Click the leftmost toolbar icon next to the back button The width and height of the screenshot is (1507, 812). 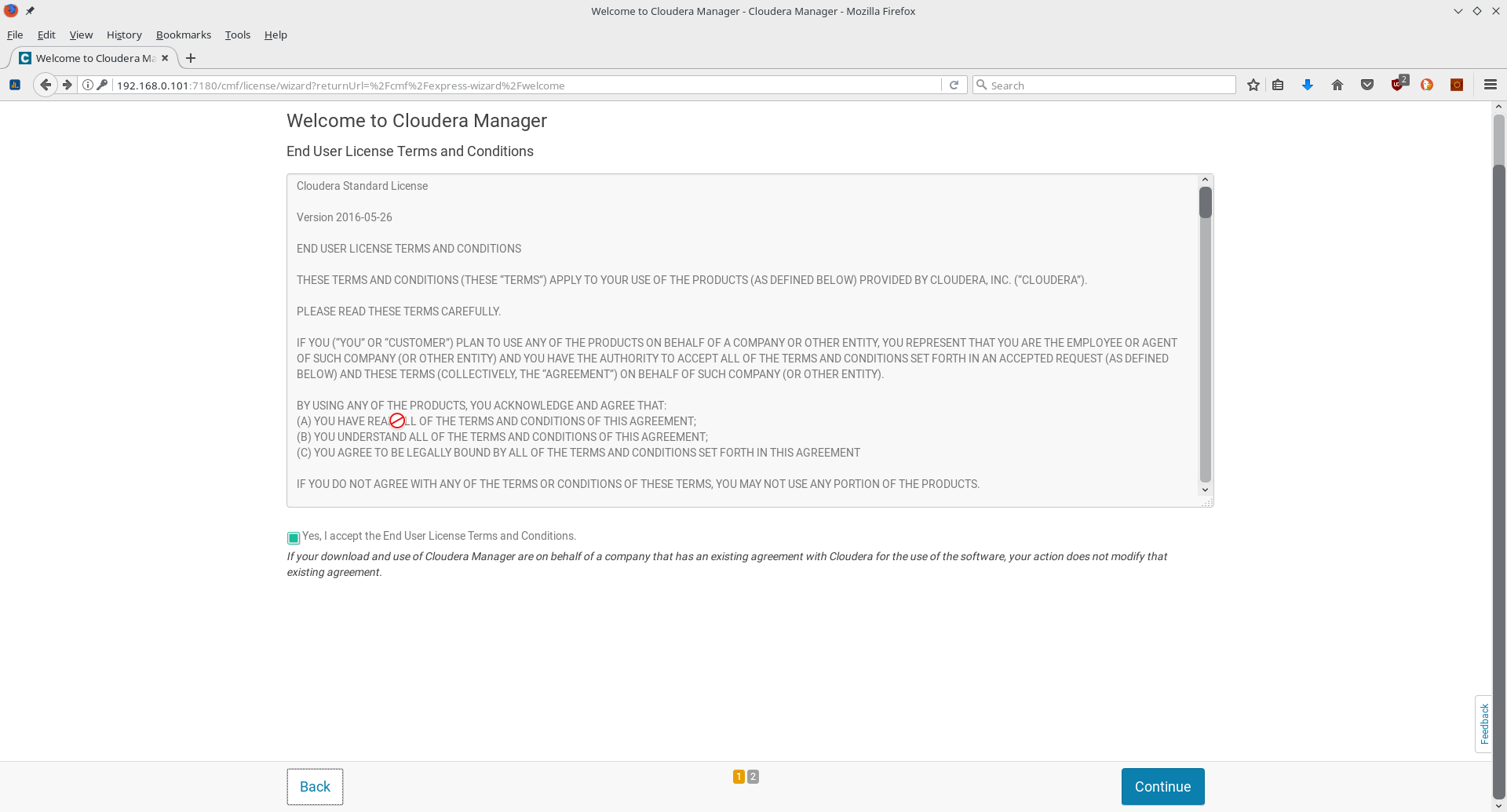(15, 85)
